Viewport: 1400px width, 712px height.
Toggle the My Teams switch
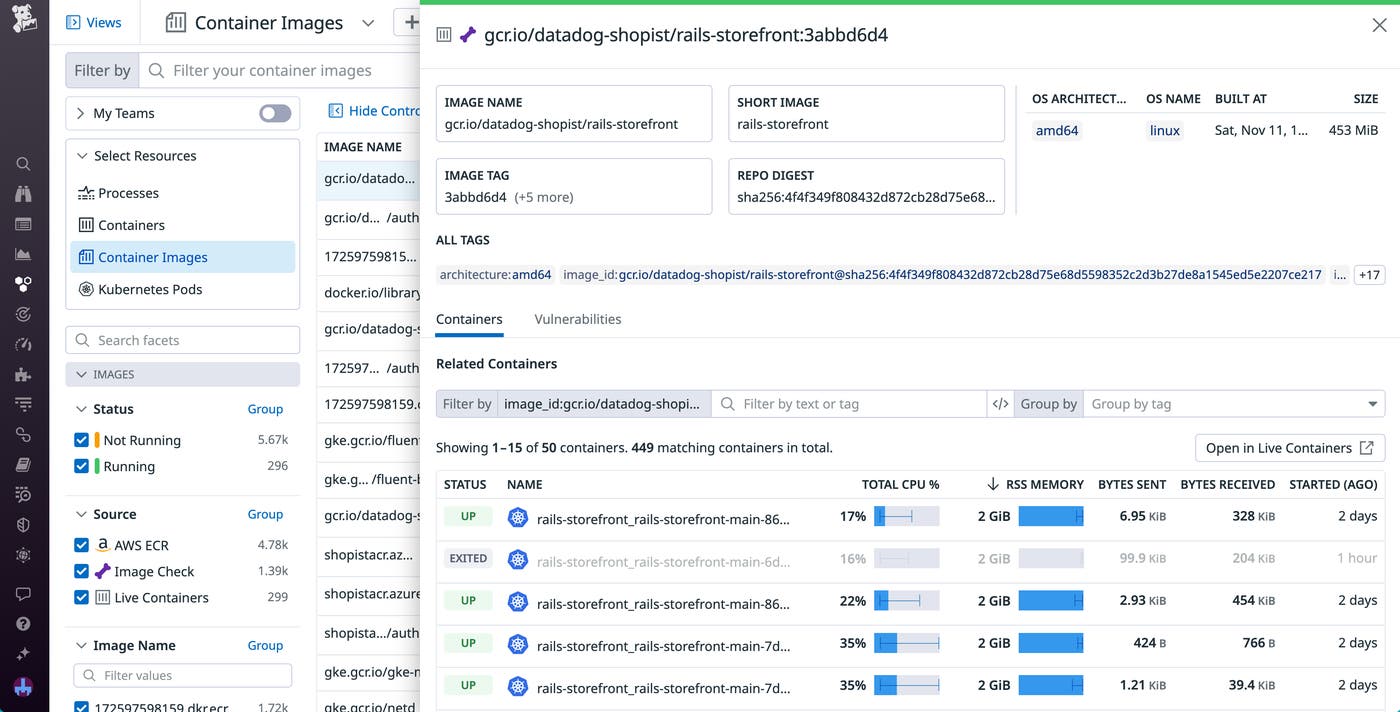[x=275, y=113]
